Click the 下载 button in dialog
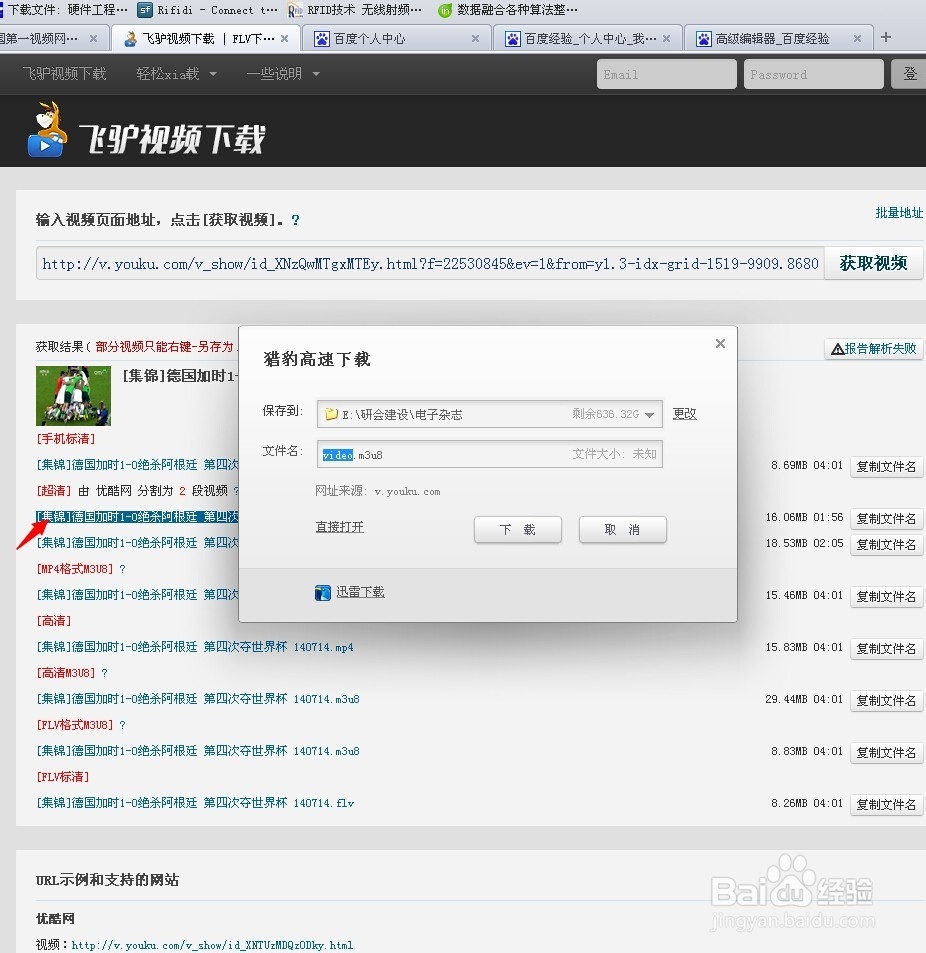Image resolution: width=926 pixels, height=953 pixels. pyautogui.click(x=518, y=529)
